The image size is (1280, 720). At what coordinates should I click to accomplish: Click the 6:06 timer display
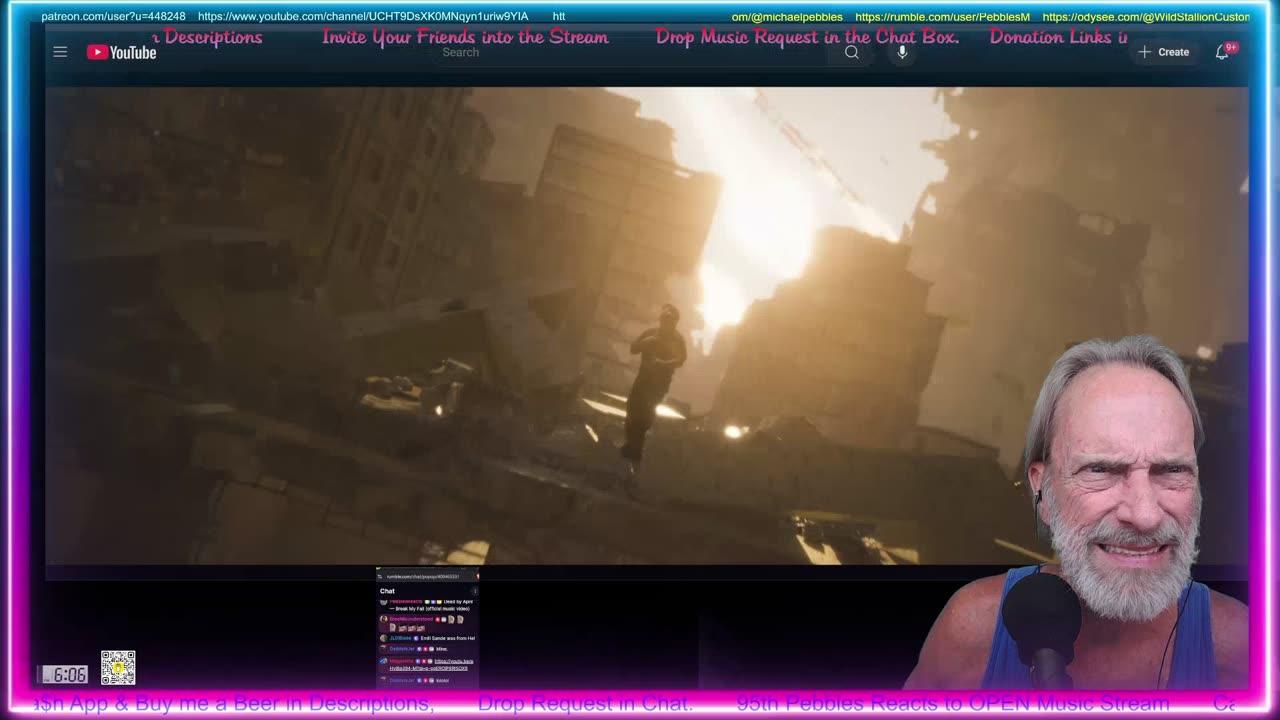[63, 674]
